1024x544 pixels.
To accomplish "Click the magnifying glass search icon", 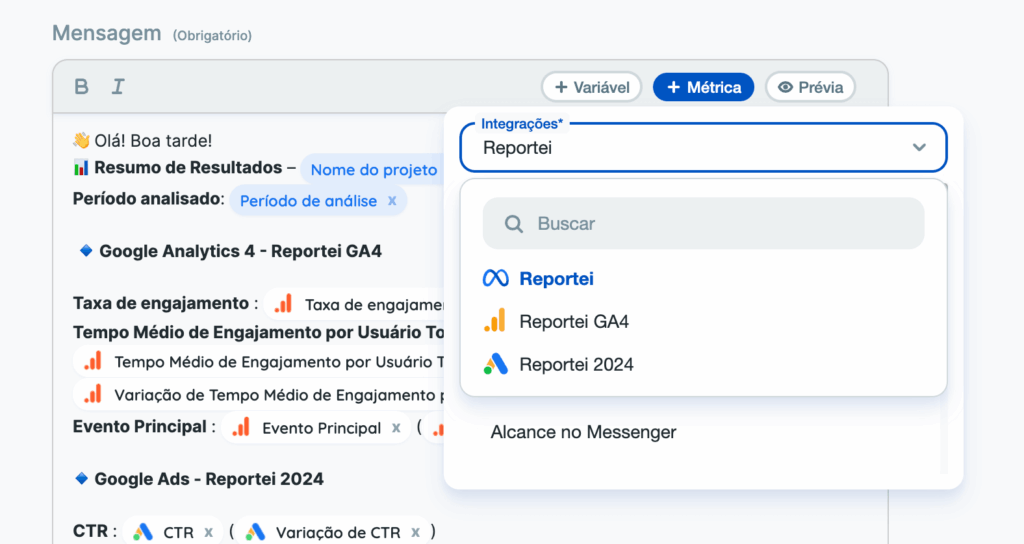I will (x=513, y=224).
